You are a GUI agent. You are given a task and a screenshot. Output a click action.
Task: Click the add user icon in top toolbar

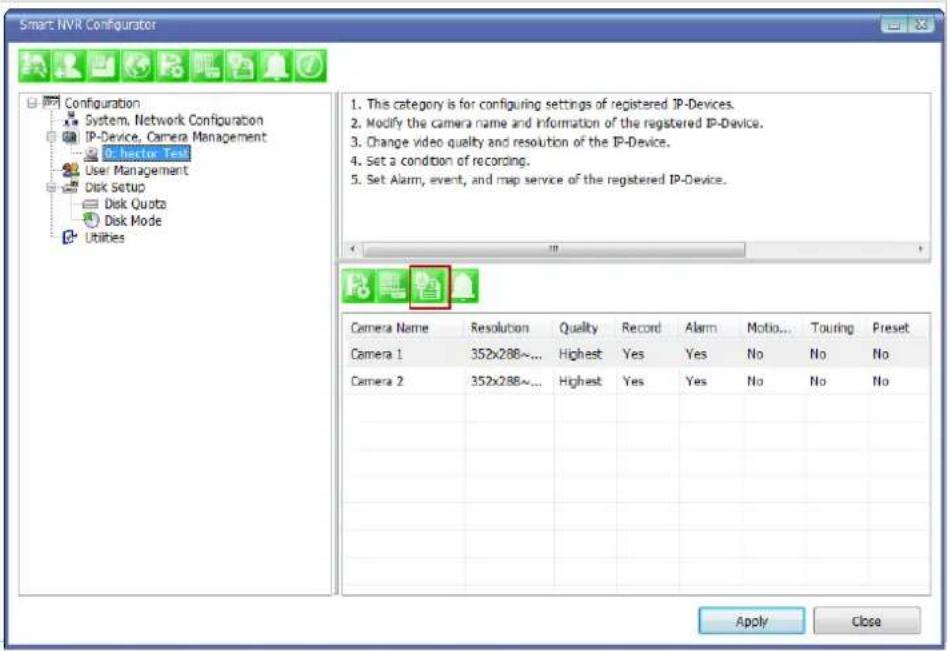pyautogui.click(x=68, y=66)
